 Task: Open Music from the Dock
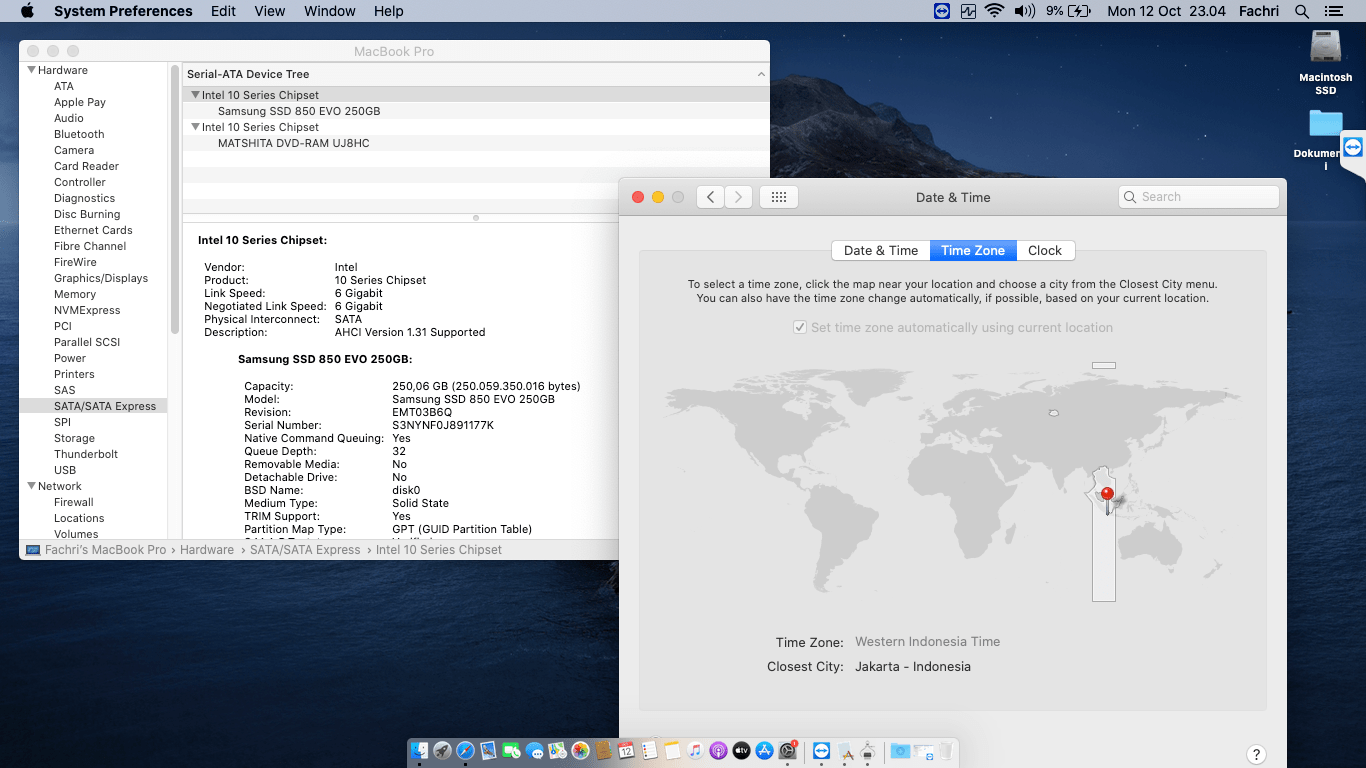pos(695,751)
